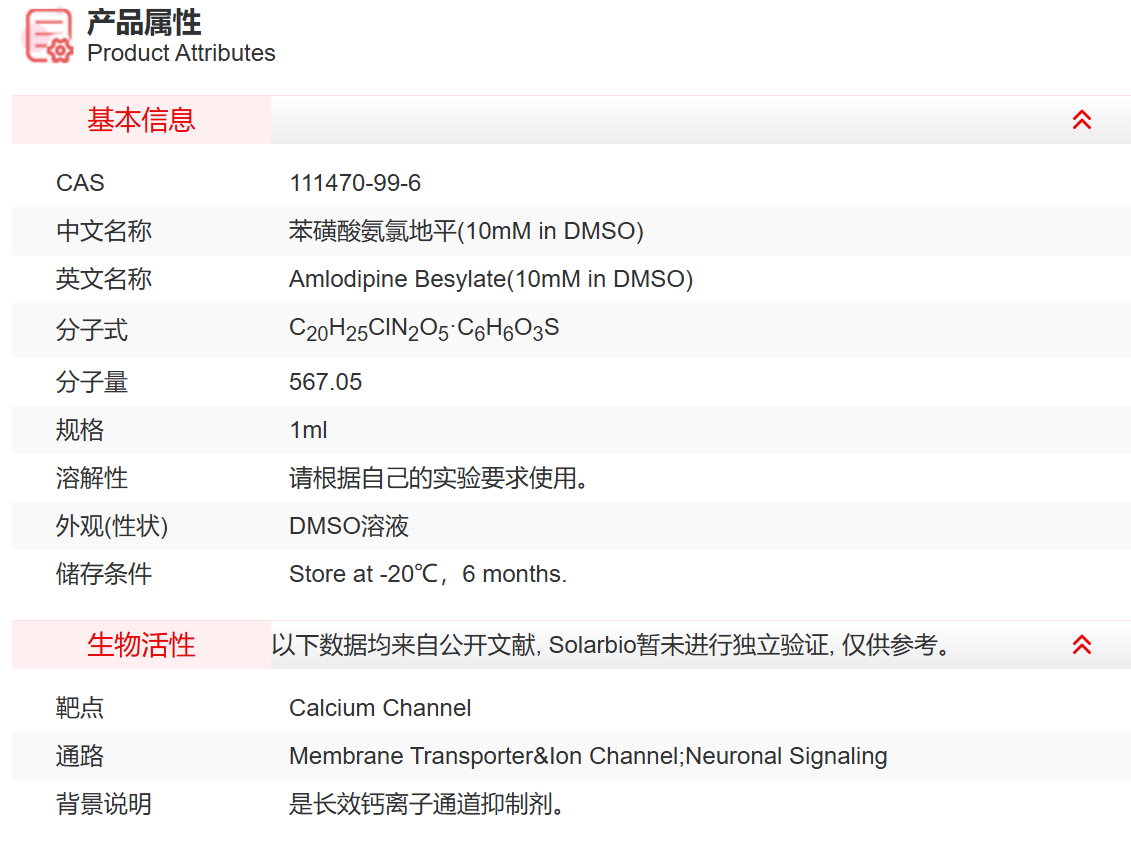Select the DMSO溶液 appearance value
The width and height of the screenshot is (1131, 859).
coord(348,526)
